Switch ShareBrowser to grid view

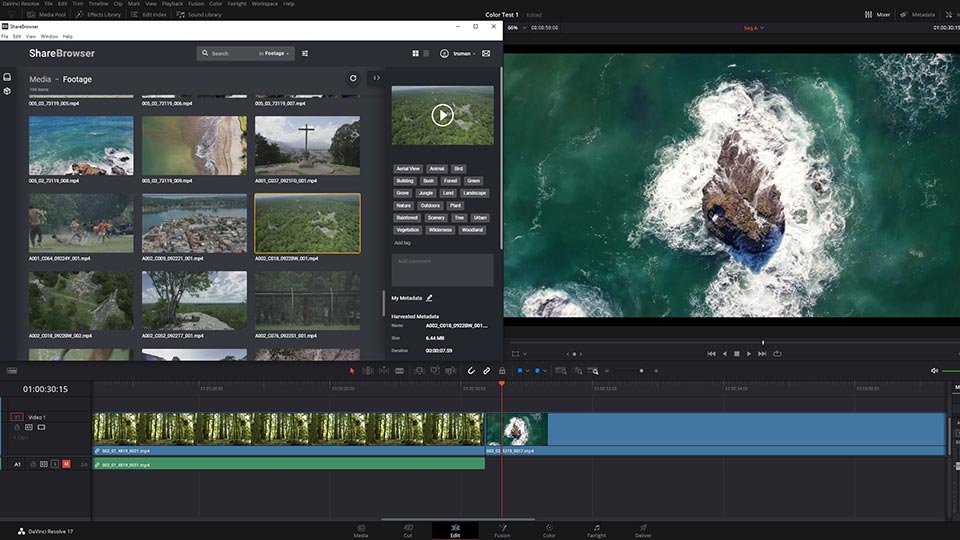[416, 53]
